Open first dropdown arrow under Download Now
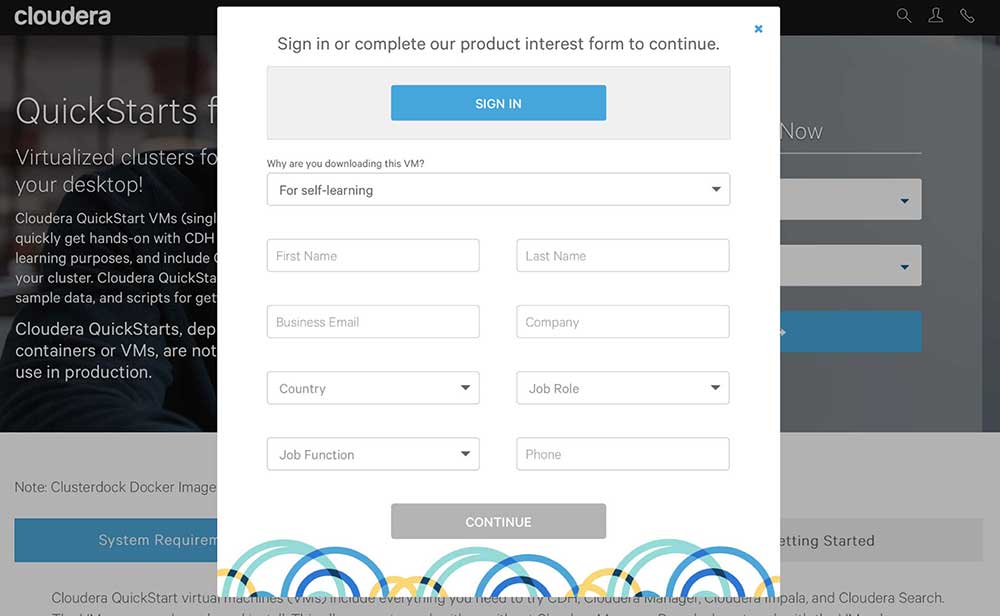 (904, 201)
